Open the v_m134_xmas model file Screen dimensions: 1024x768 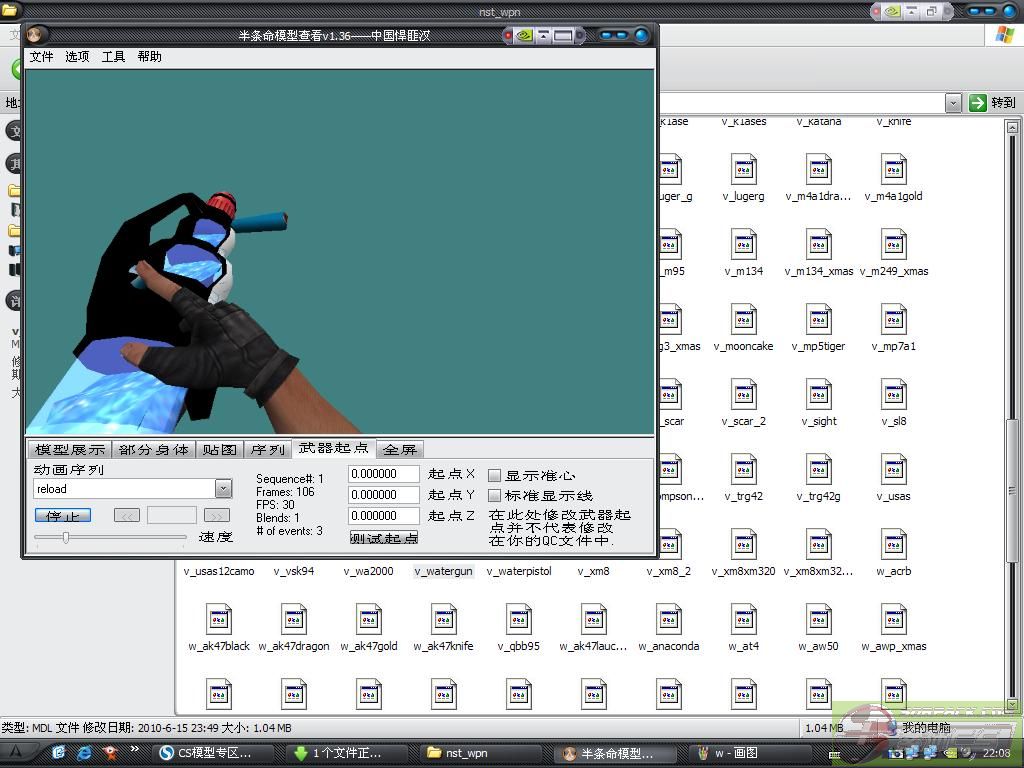tap(819, 245)
